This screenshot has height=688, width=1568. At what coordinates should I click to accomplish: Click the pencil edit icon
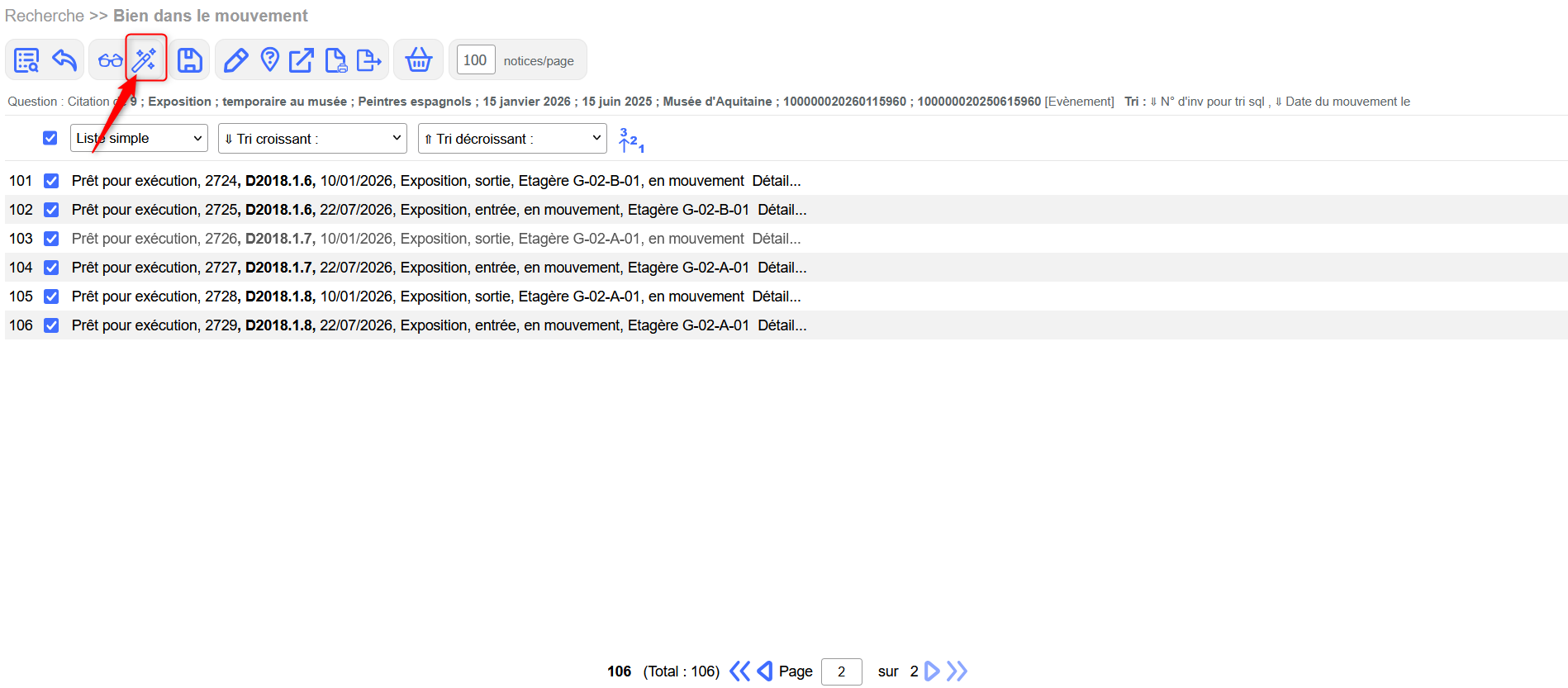[x=235, y=60]
